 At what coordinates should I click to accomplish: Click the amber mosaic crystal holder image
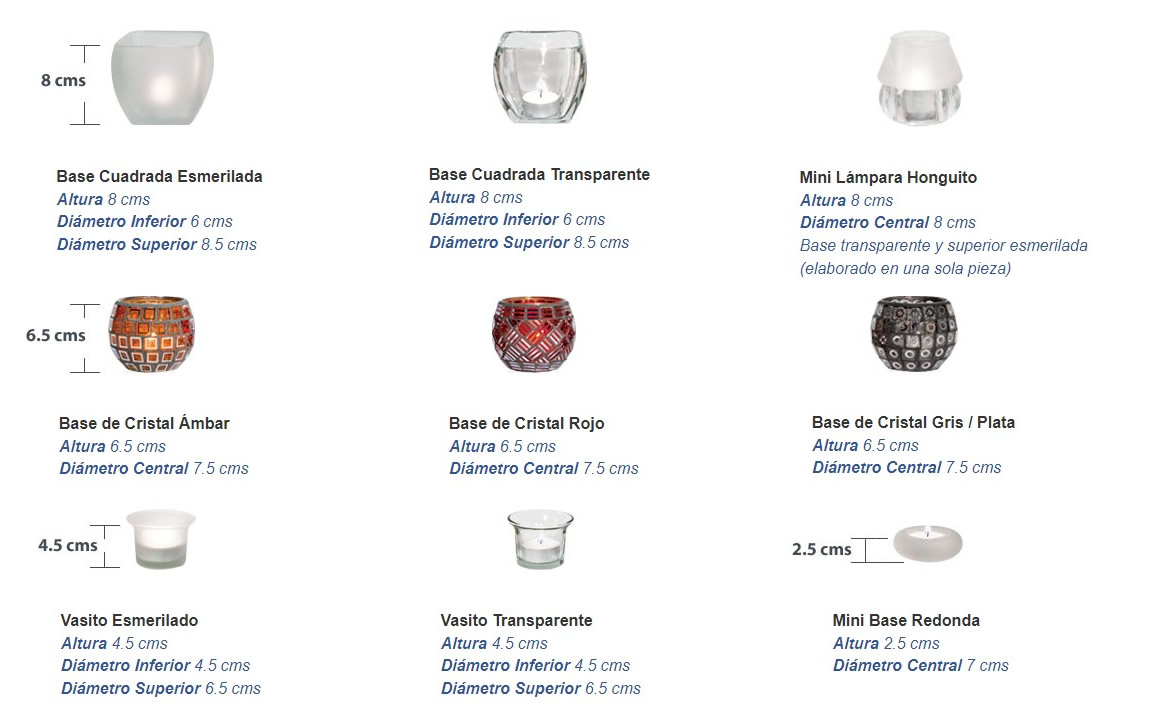coord(151,334)
